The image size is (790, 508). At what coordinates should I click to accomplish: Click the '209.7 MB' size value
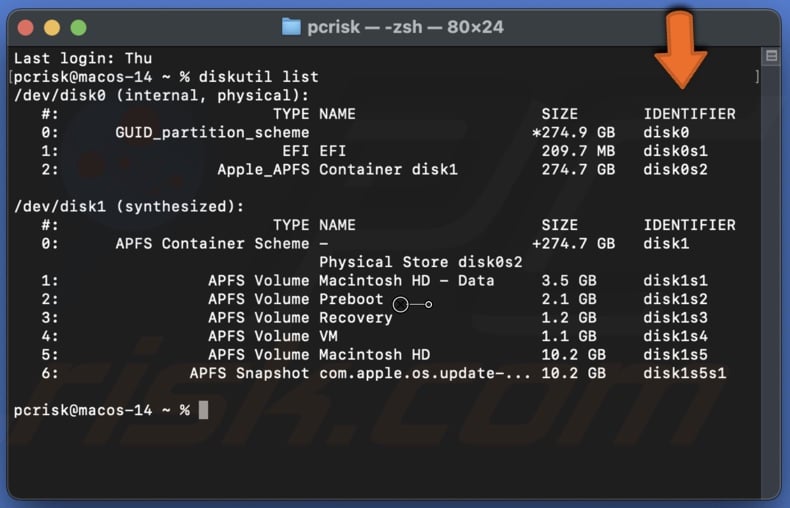(578, 151)
